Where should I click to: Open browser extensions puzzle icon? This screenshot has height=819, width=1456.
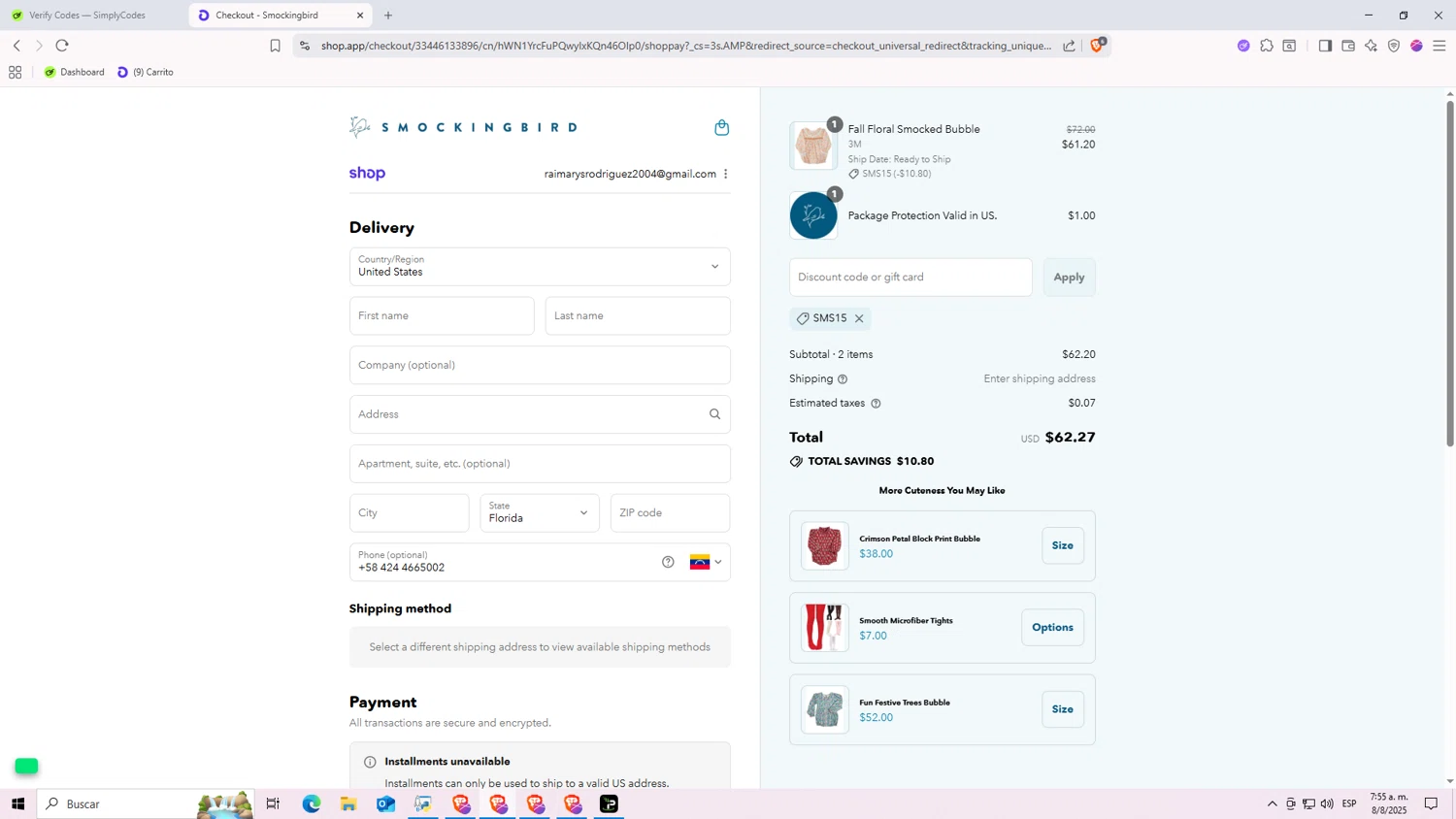coord(1267,46)
